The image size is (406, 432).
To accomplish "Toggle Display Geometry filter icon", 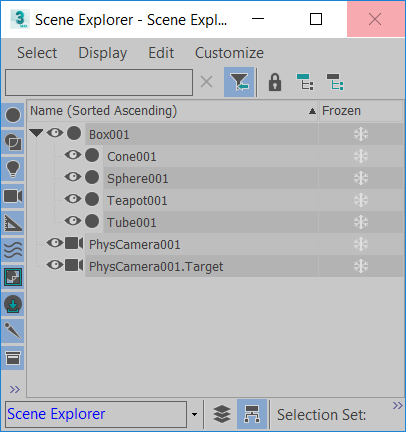I will click(x=13, y=115).
